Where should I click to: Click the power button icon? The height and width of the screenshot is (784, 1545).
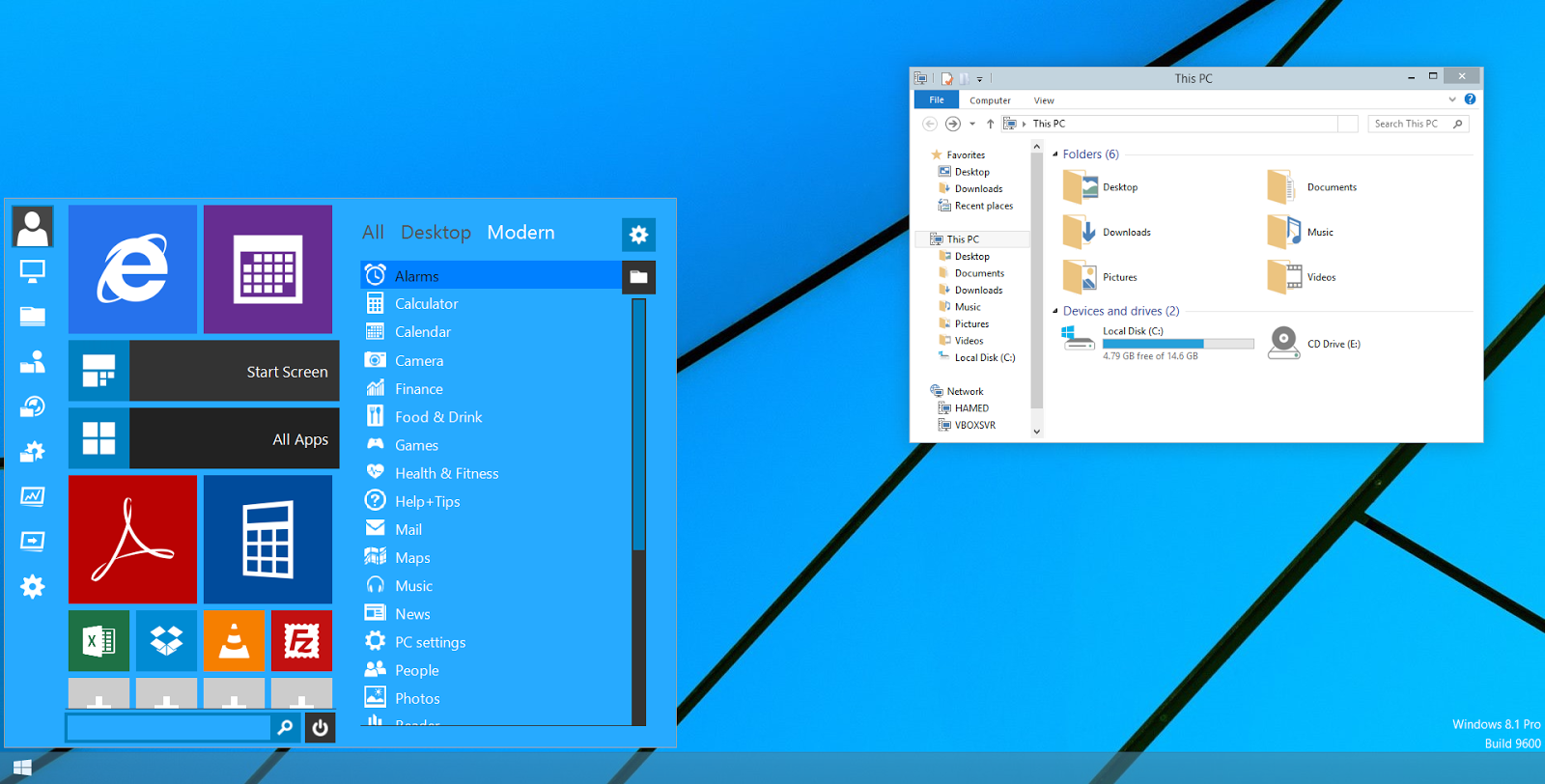point(320,728)
